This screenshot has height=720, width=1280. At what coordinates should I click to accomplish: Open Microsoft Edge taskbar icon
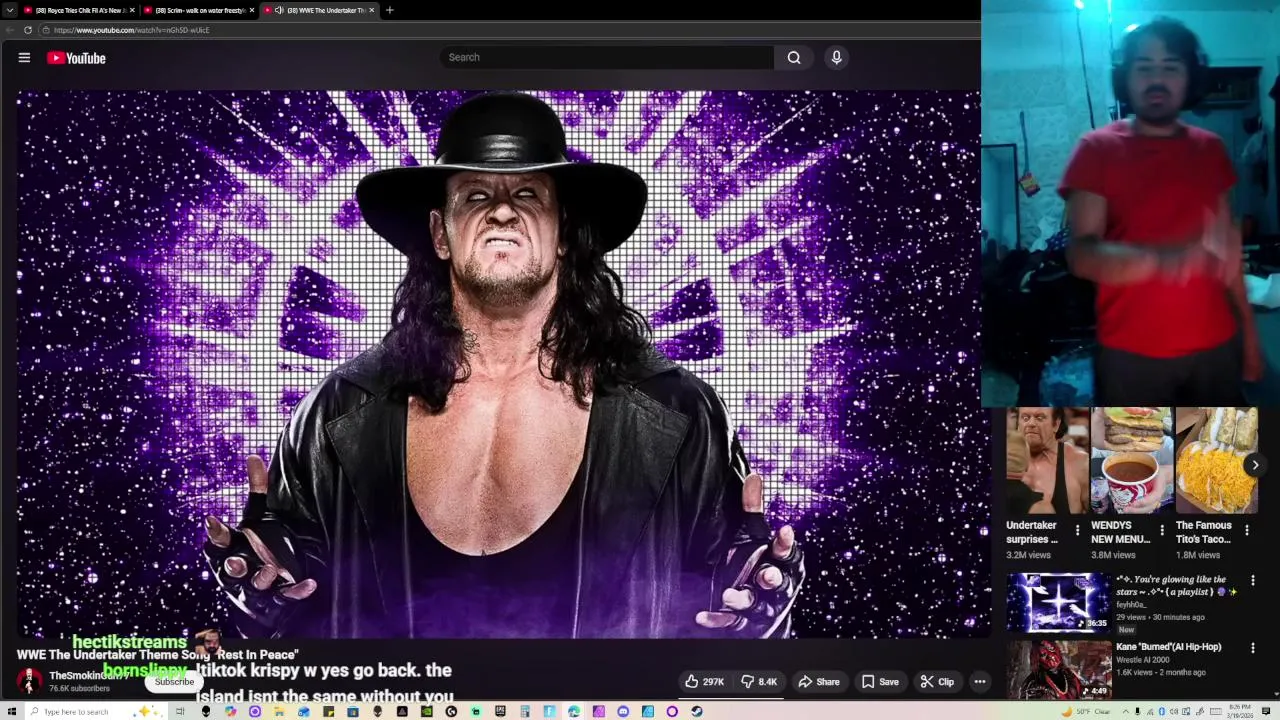574,711
